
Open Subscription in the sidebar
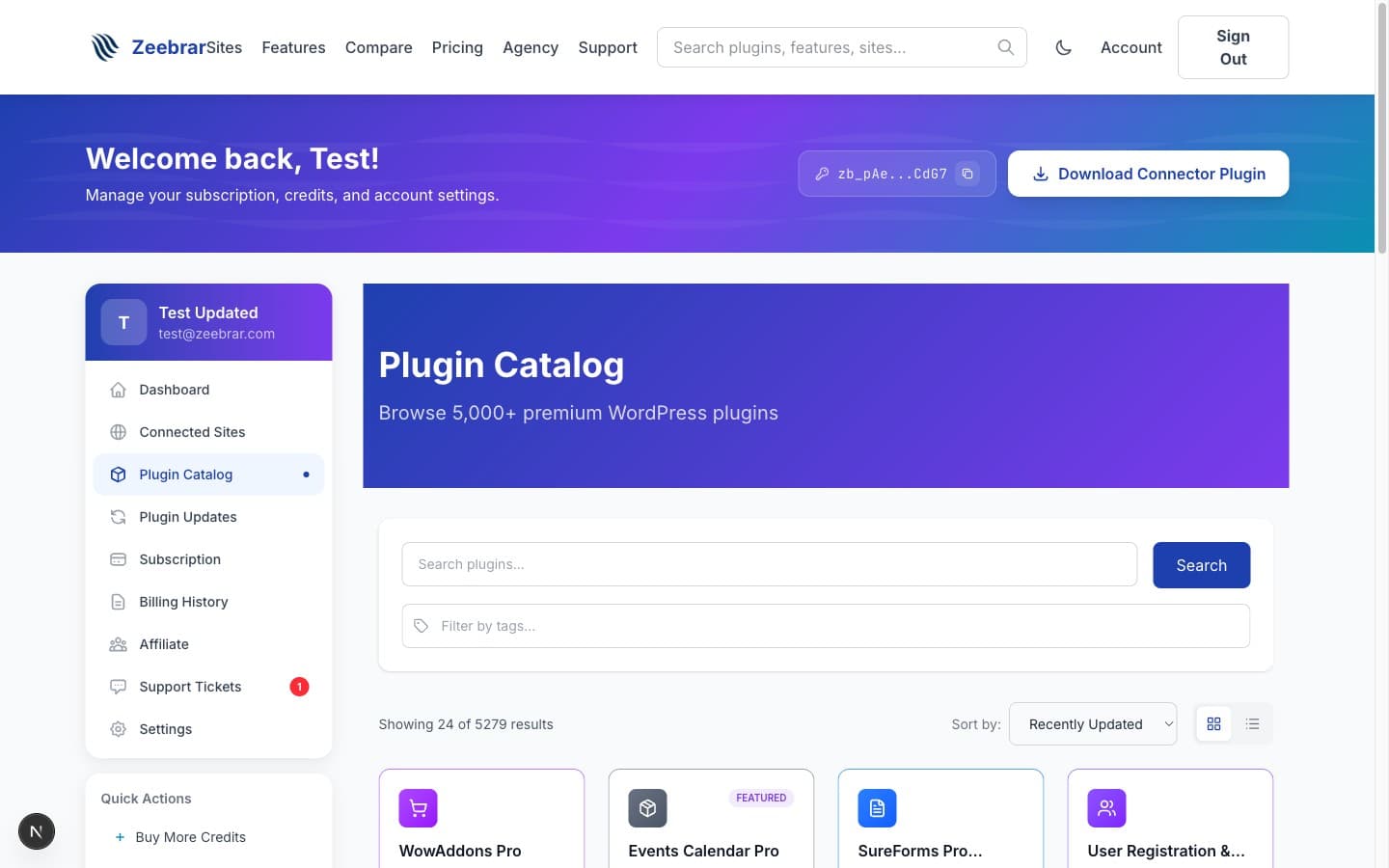[208, 559]
